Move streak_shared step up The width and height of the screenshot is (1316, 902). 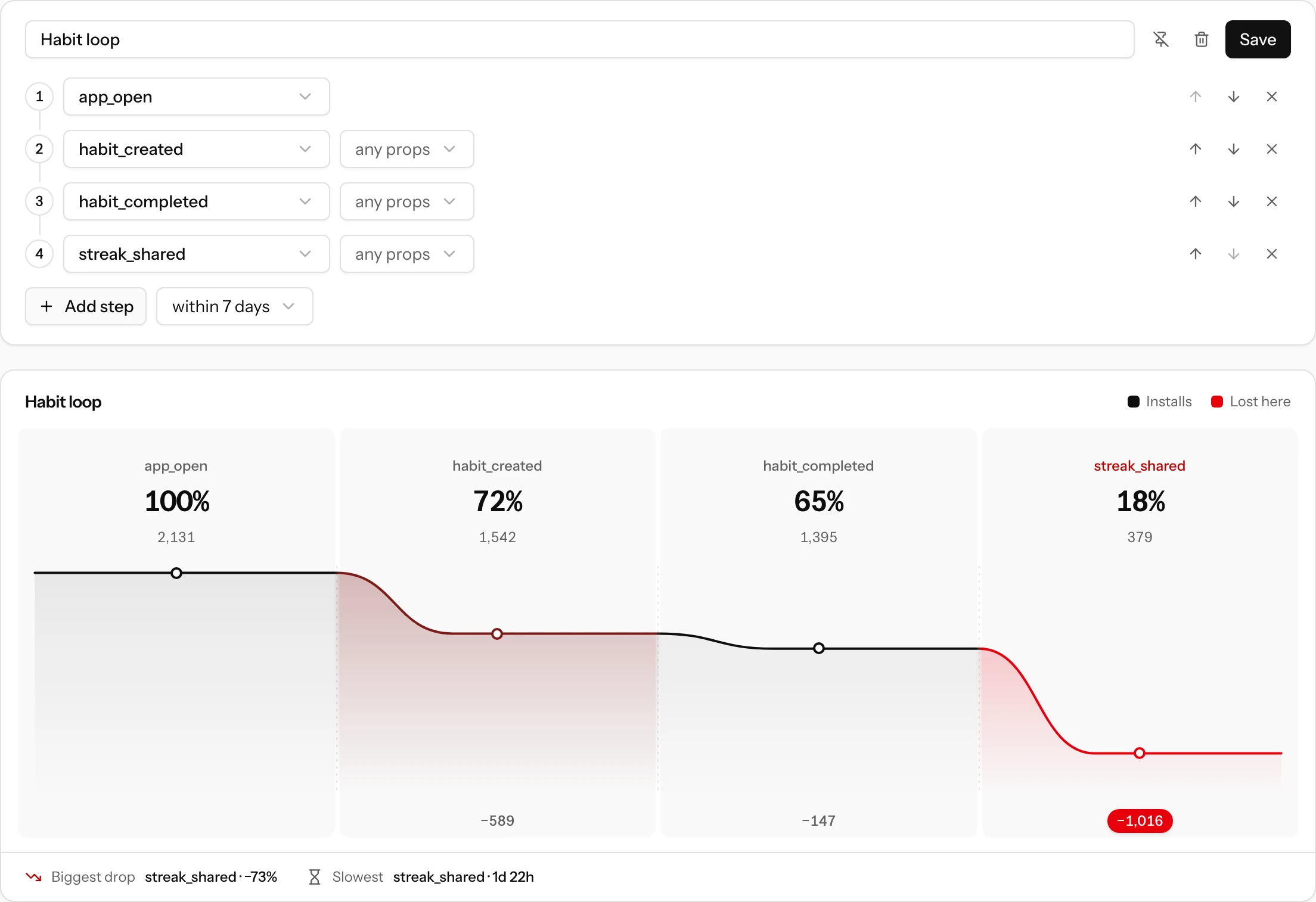[1196, 254]
